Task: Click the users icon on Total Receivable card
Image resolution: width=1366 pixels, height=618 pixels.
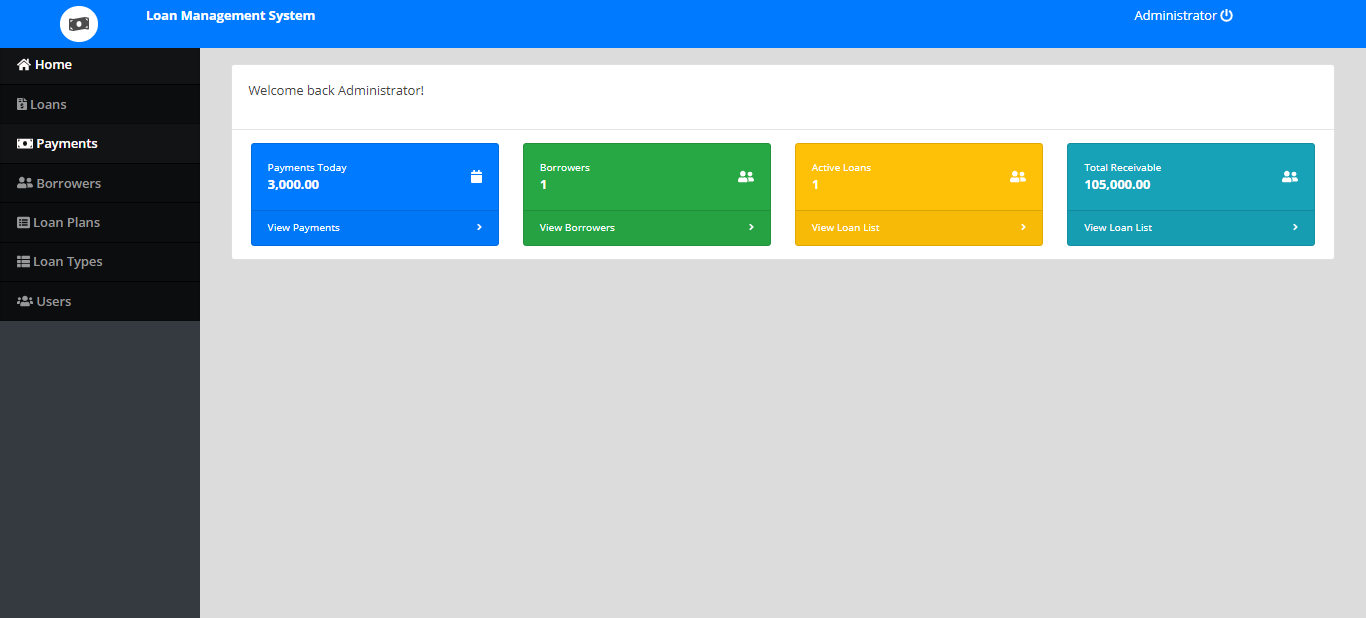Action: click(x=1290, y=177)
